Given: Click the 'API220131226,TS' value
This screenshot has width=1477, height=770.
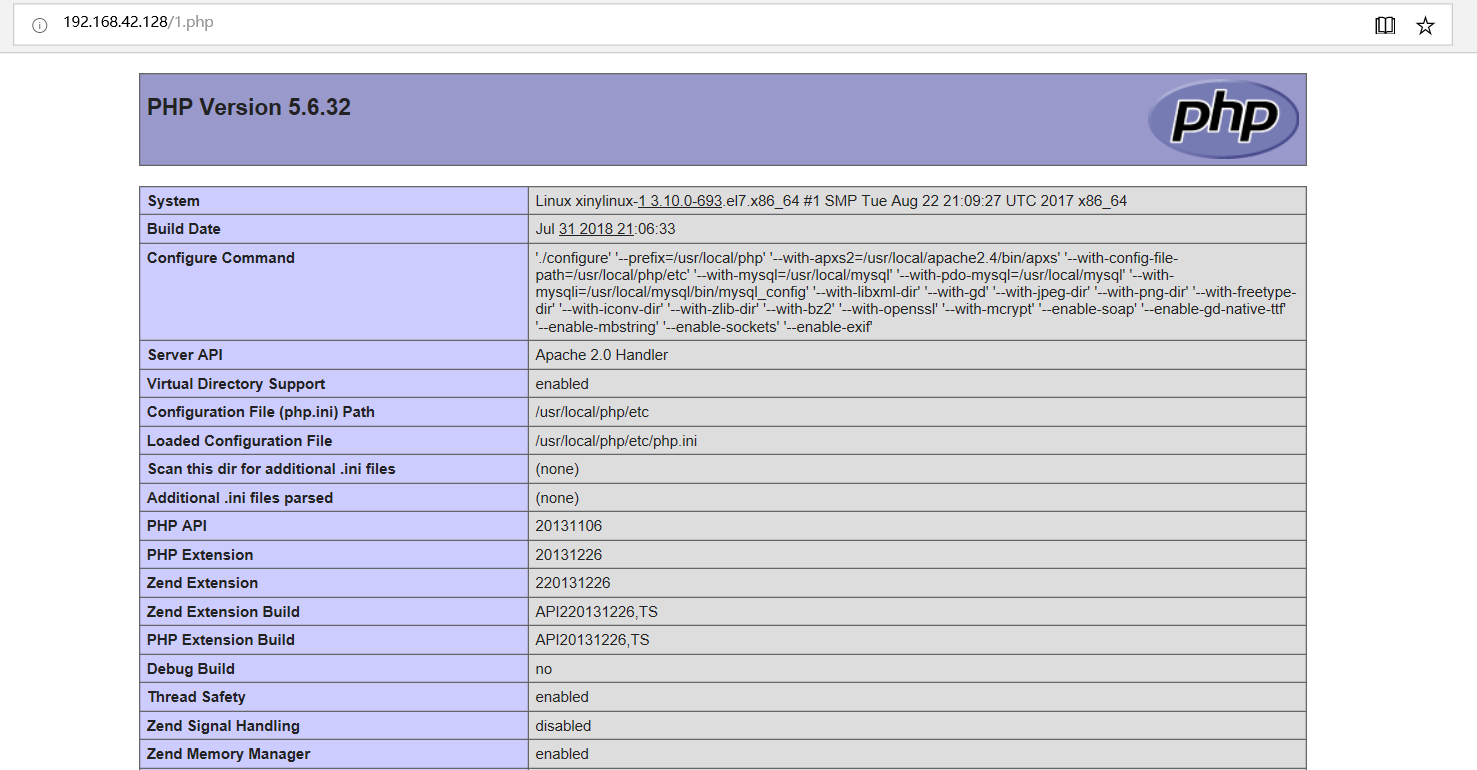Looking at the screenshot, I should 597,612.
